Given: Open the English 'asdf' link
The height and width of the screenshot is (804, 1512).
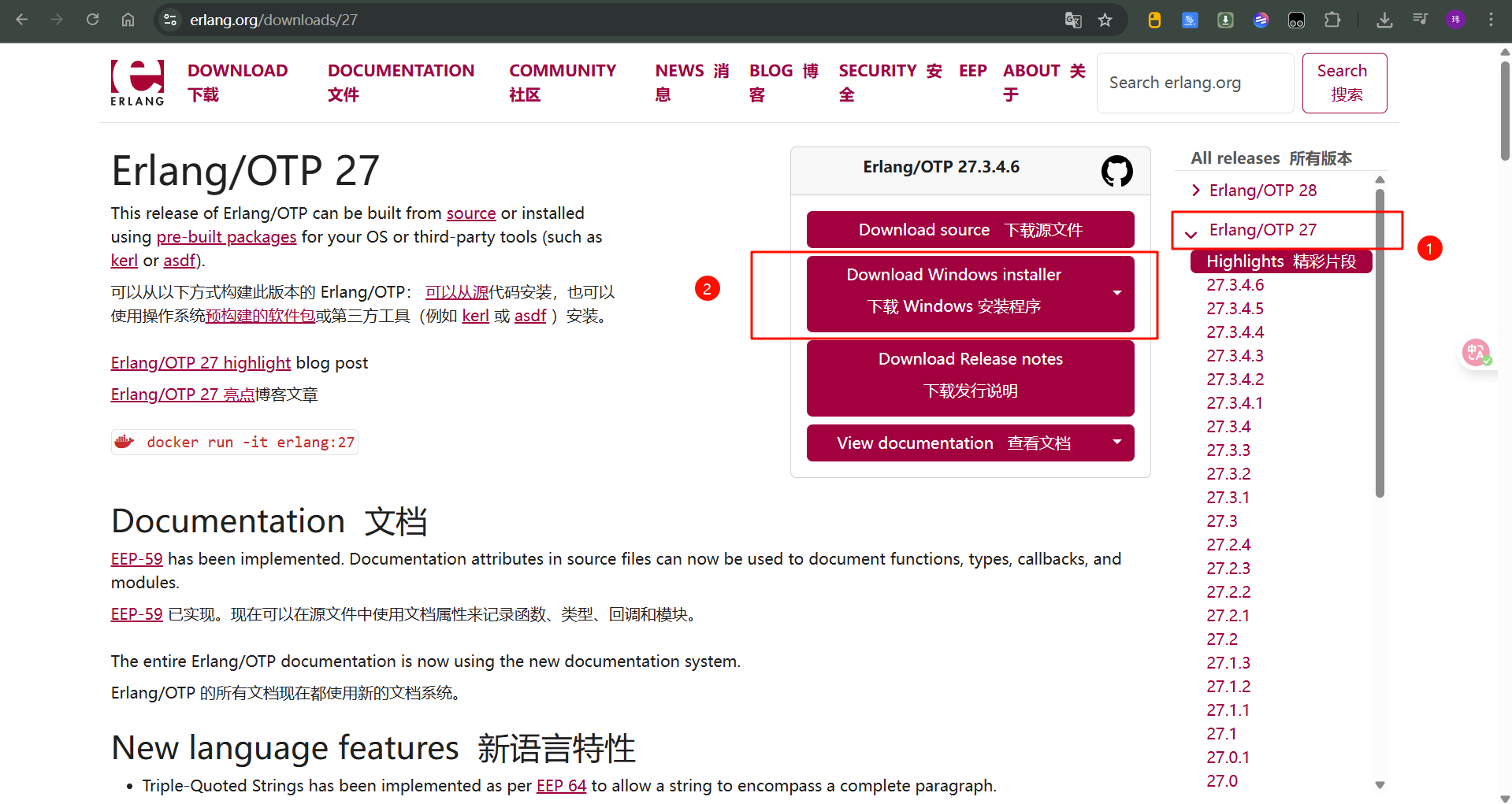Looking at the screenshot, I should point(180,261).
